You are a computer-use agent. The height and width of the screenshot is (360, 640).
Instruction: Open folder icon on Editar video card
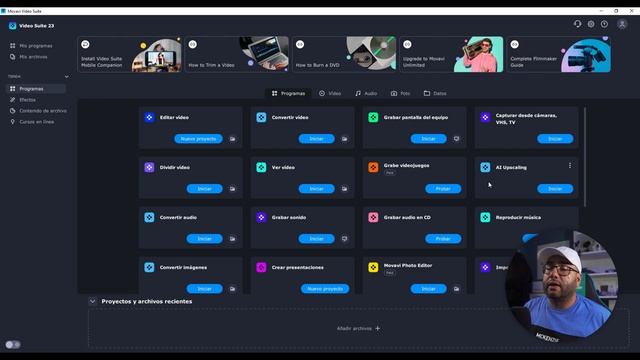click(x=232, y=139)
